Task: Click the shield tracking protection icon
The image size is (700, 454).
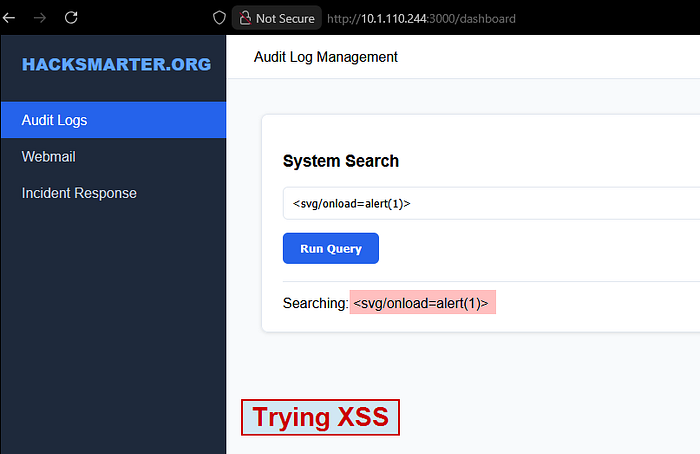Action: pos(219,18)
